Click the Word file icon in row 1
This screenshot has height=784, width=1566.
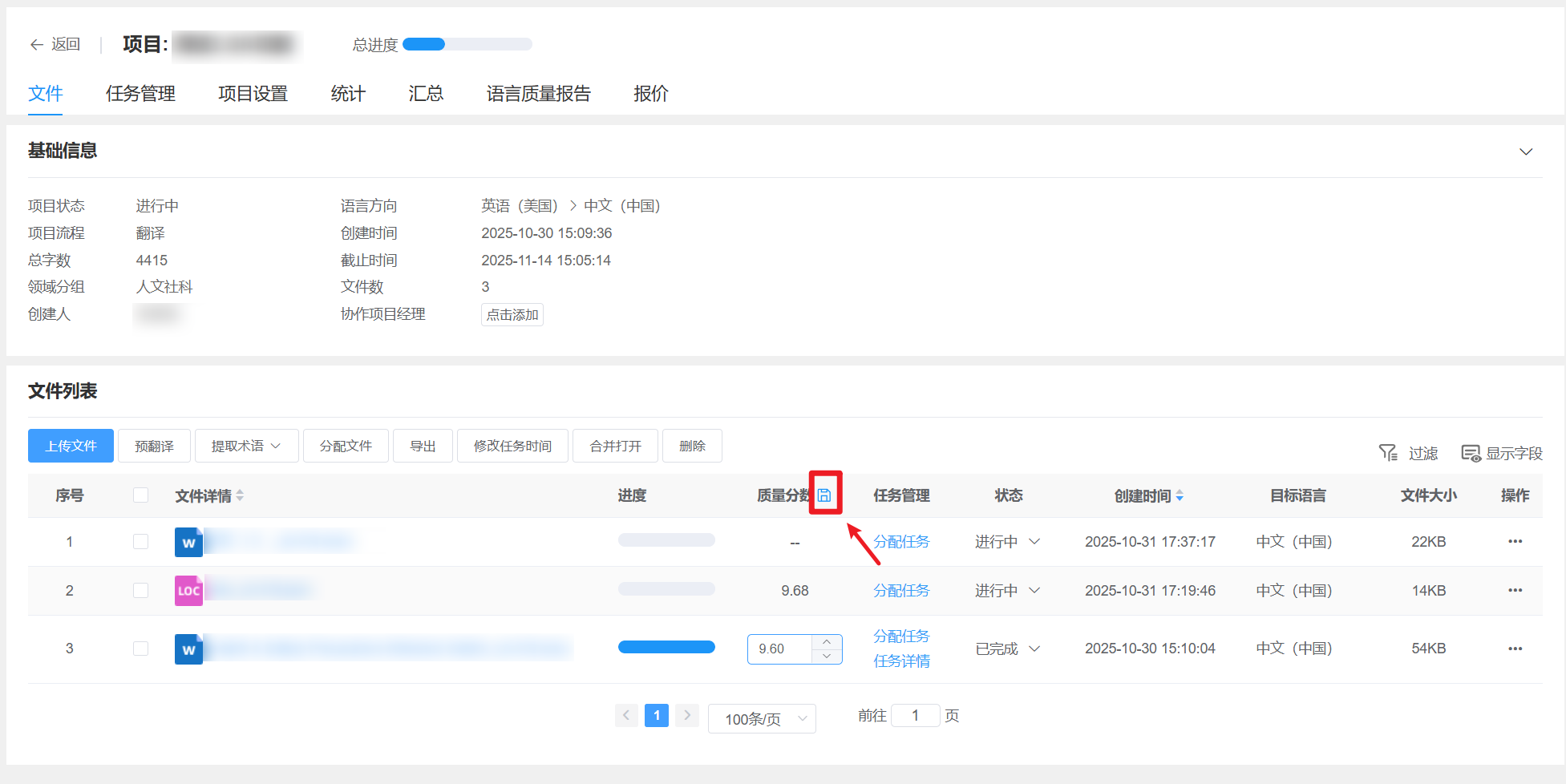pos(188,543)
